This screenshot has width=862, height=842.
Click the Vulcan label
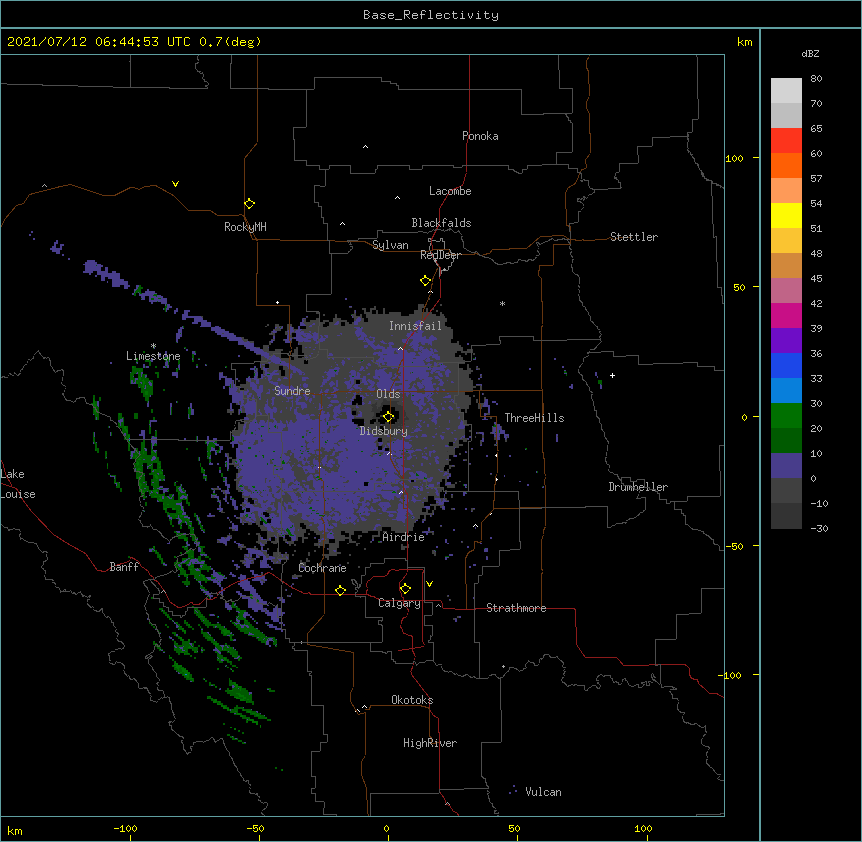[x=543, y=792]
